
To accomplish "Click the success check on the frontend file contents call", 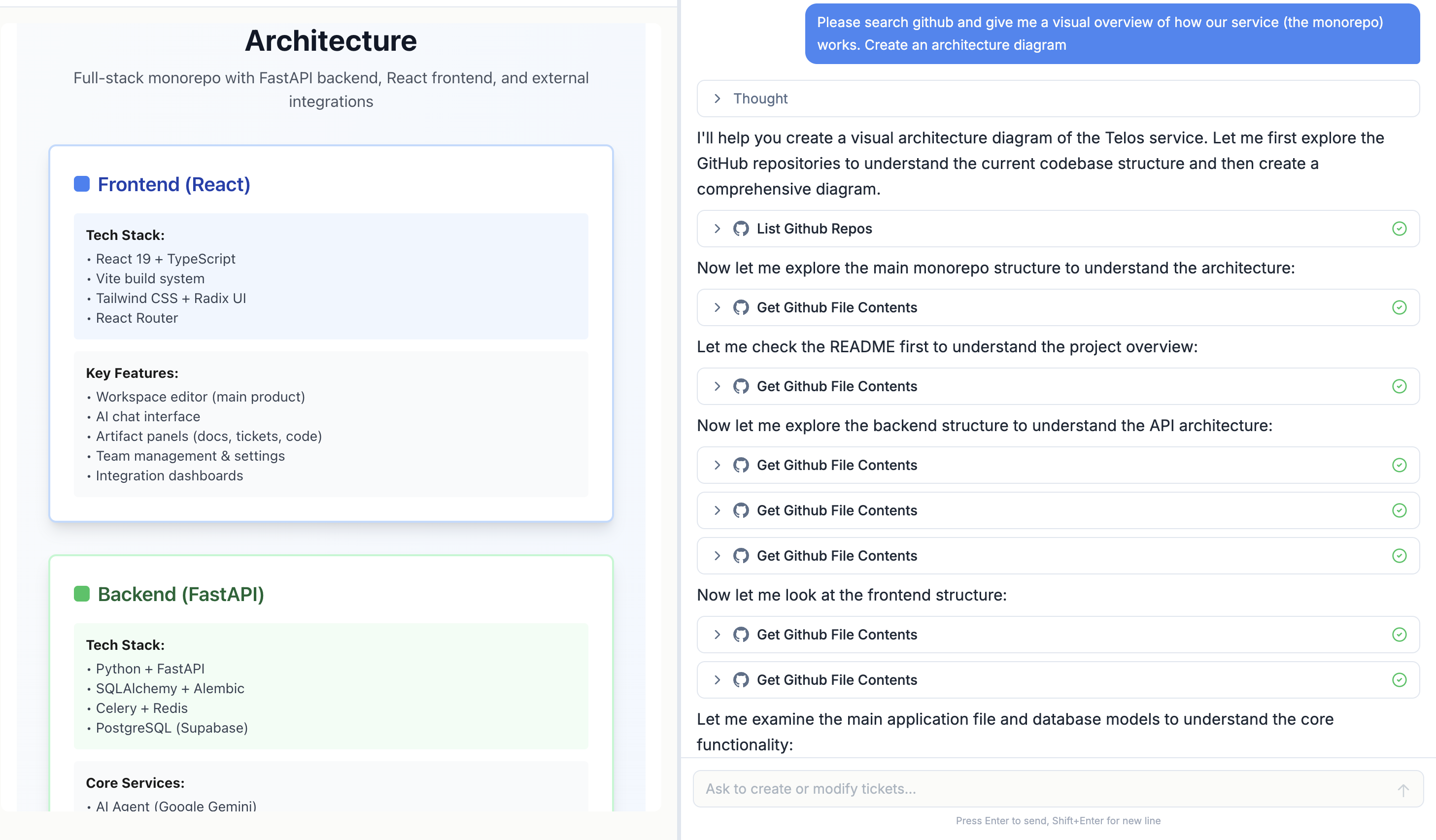I will 1400,634.
